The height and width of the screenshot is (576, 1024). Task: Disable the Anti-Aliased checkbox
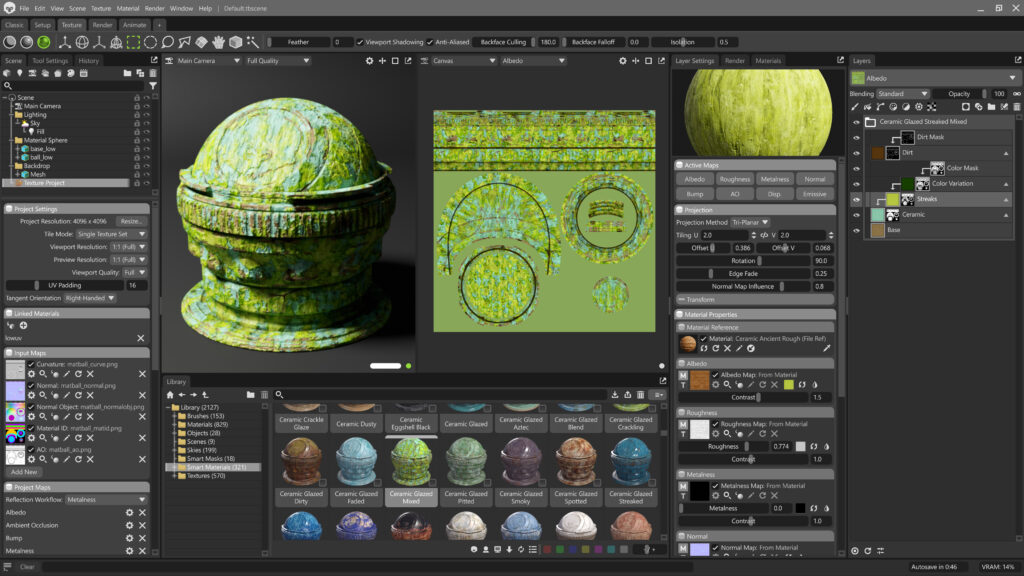(430, 42)
